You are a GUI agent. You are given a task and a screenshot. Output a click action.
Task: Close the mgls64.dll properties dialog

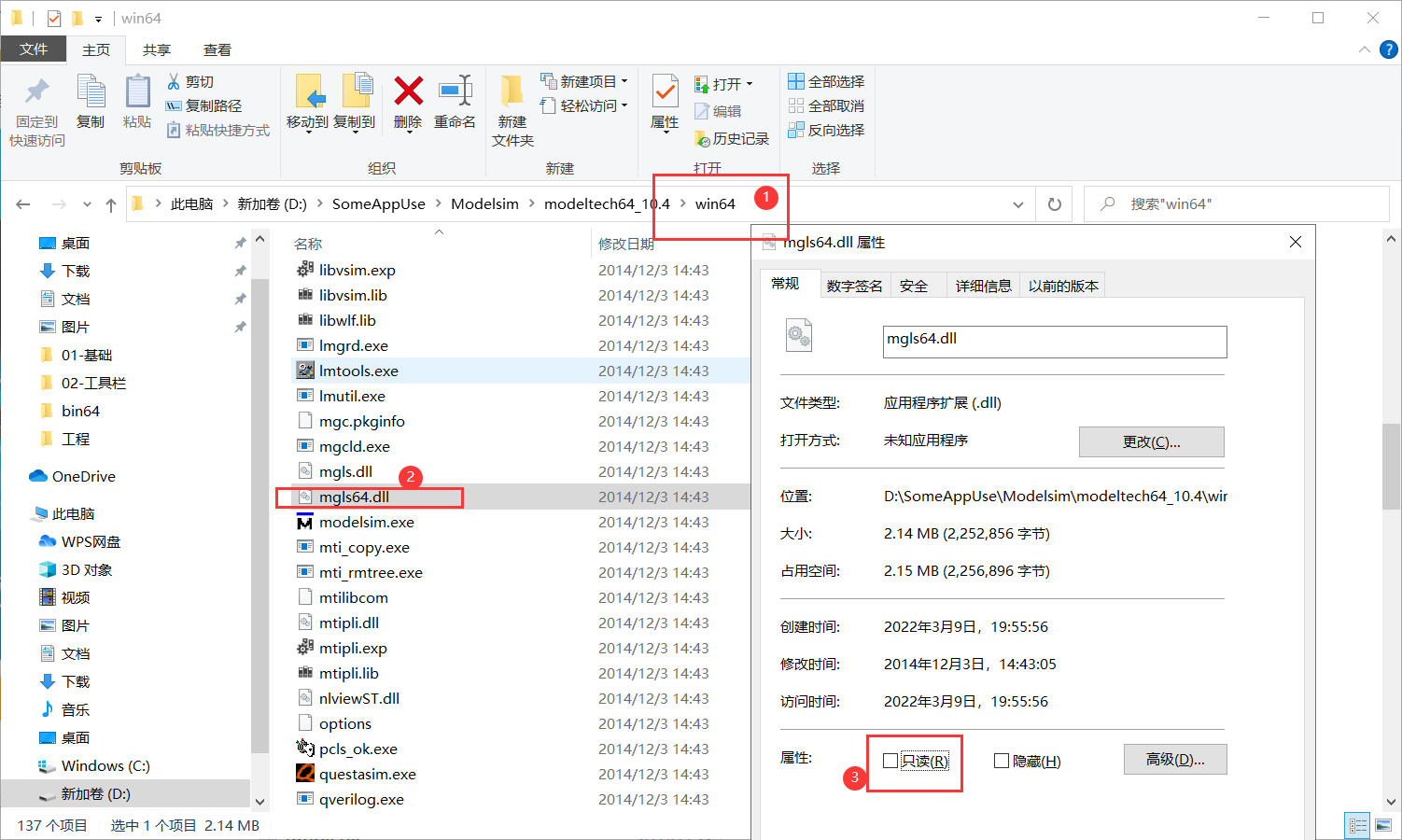click(1296, 242)
